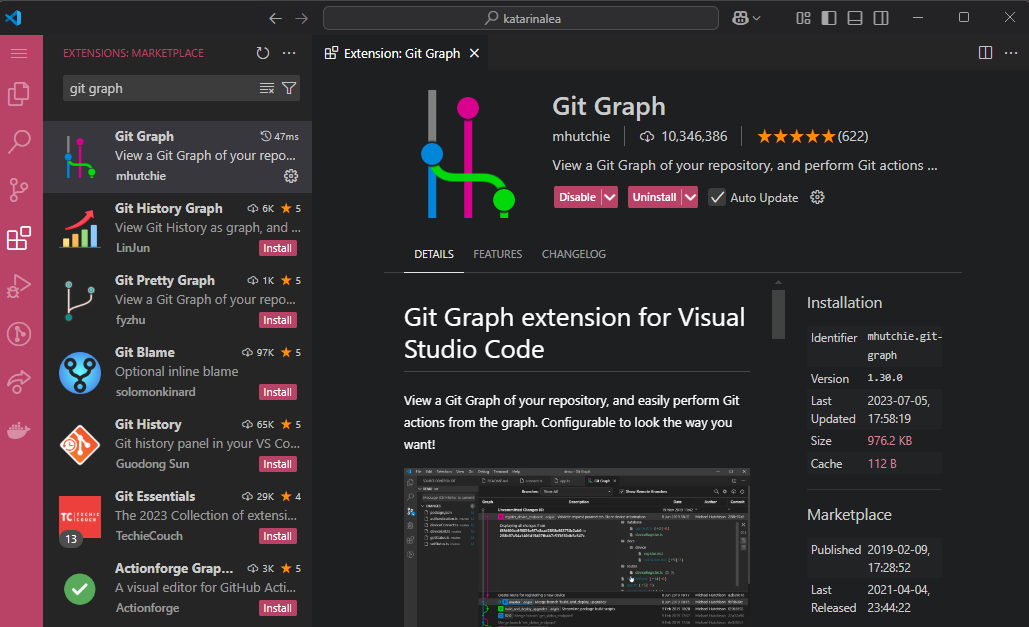Select Git Essentials list entry
This screenshot has width=1029, height=627.
point(177,516)
